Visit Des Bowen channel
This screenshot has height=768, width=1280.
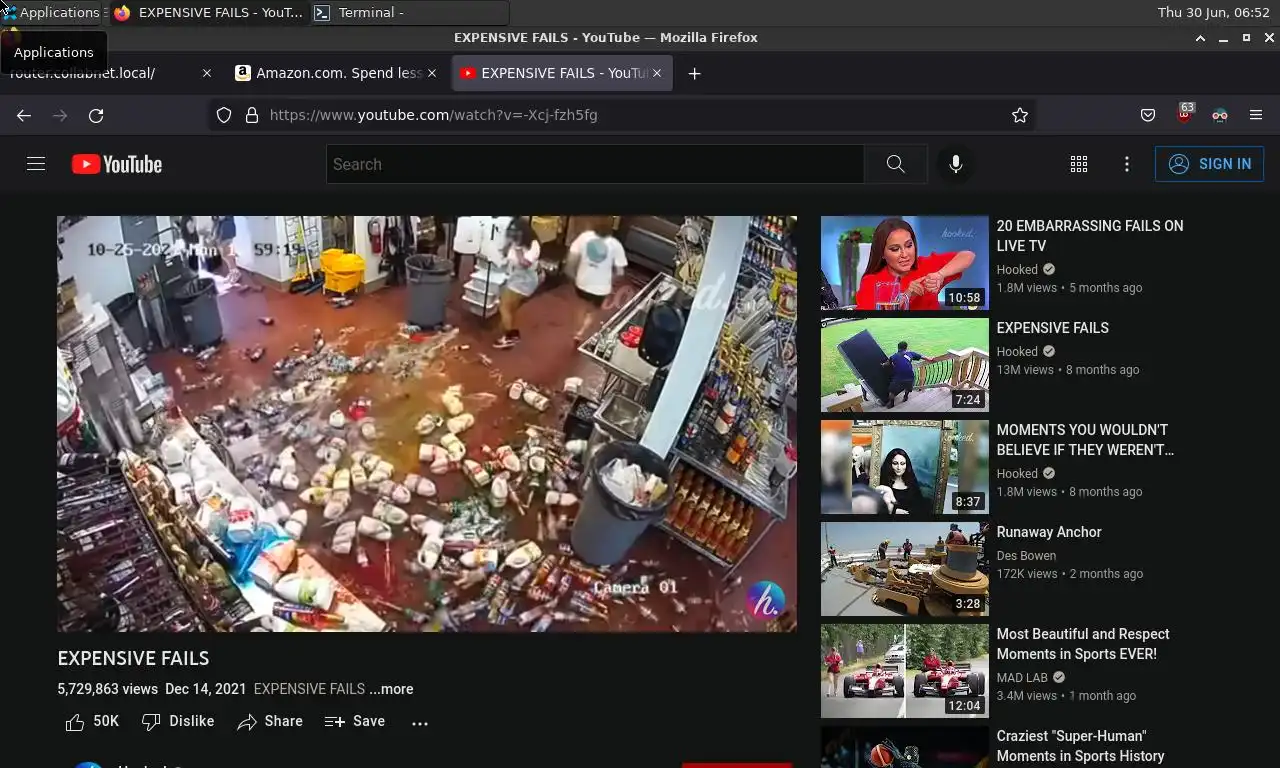[1026, 556]
